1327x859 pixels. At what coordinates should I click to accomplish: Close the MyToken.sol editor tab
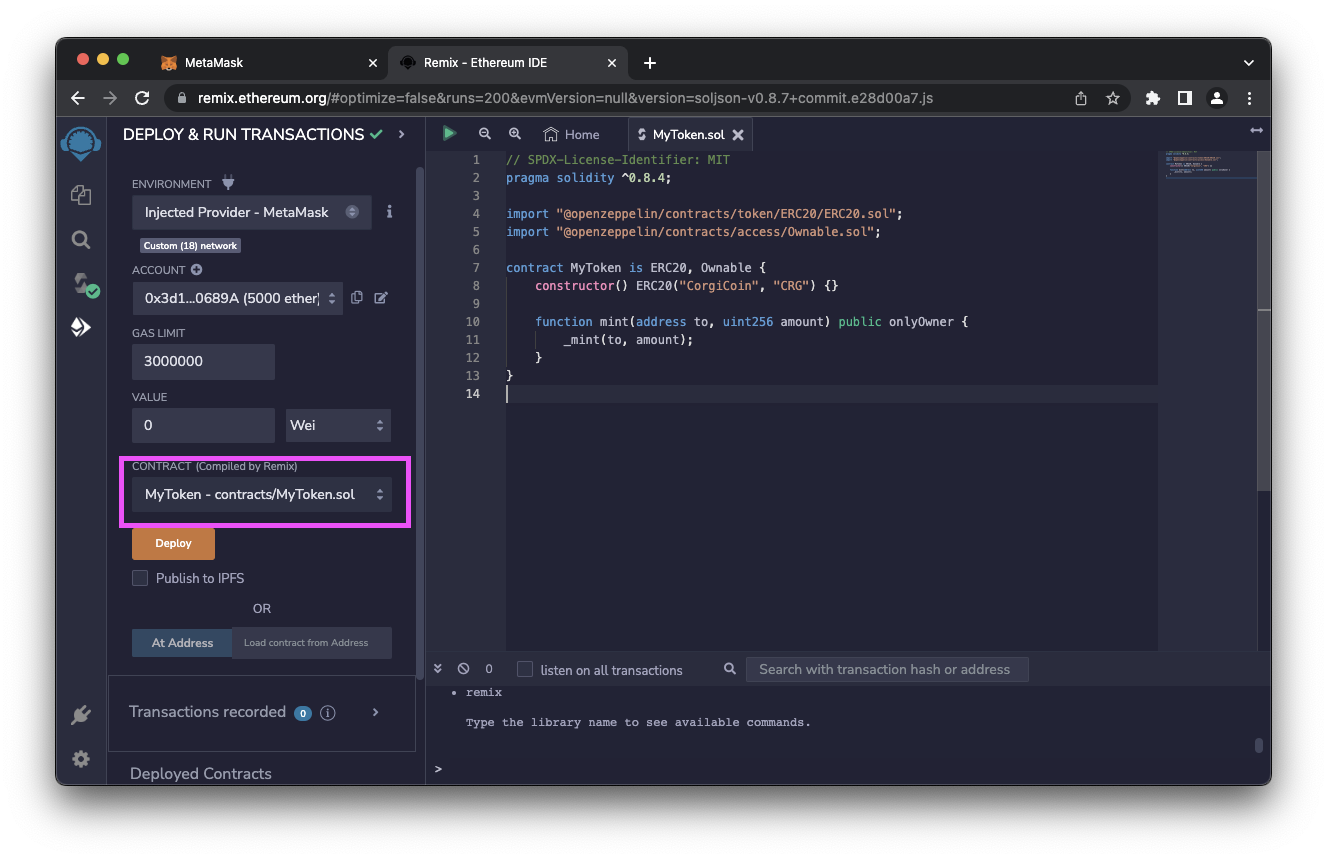738,134
